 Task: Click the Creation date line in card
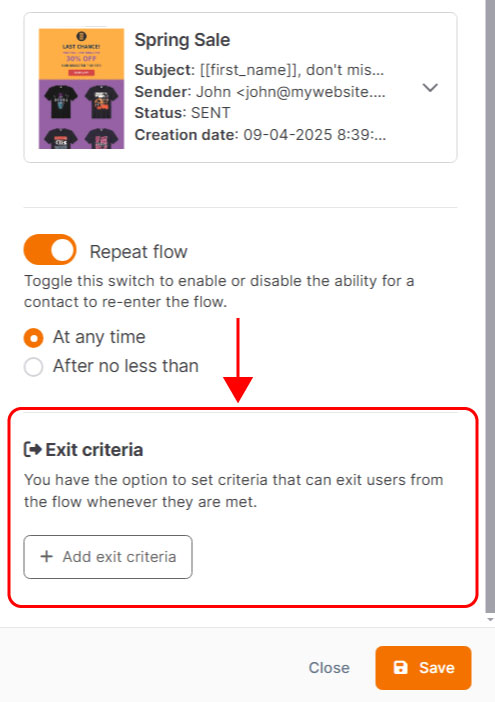[x=260, y=135]
